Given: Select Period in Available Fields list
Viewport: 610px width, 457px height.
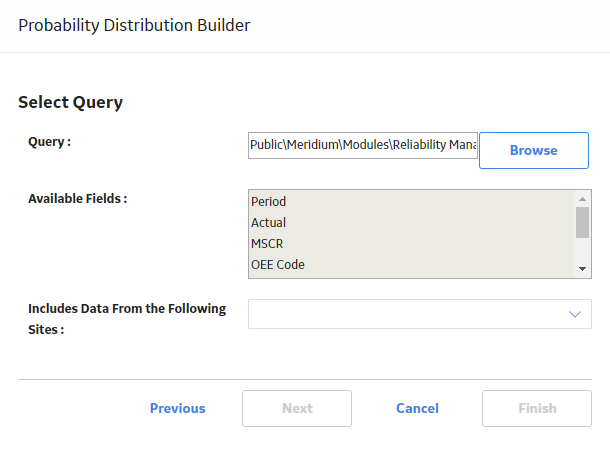Looking at the screenshot, I should 411,201.
